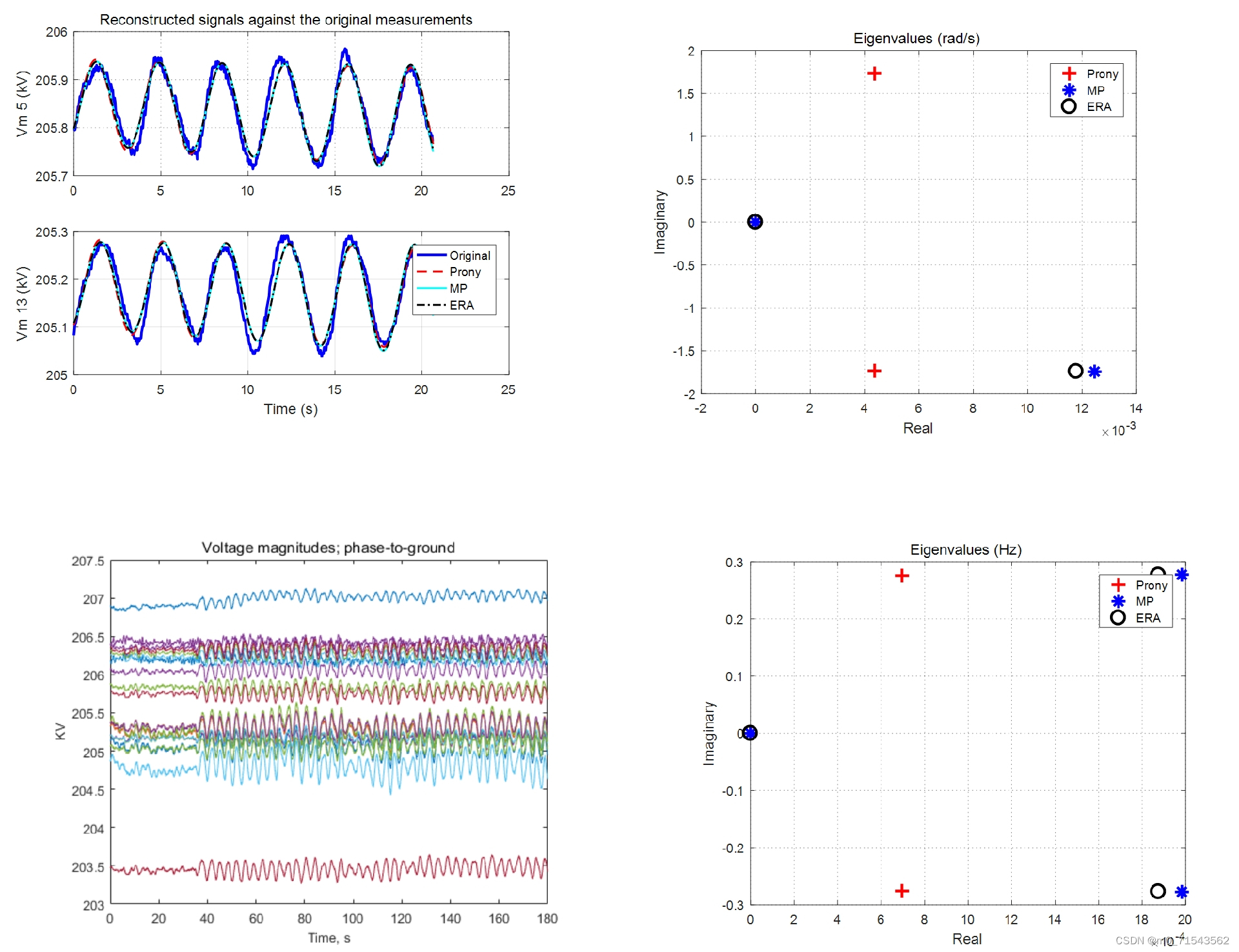Click 'Time, s' x-axis label of voltage plot
The image size is (1239, 952).
pos(329,938)
